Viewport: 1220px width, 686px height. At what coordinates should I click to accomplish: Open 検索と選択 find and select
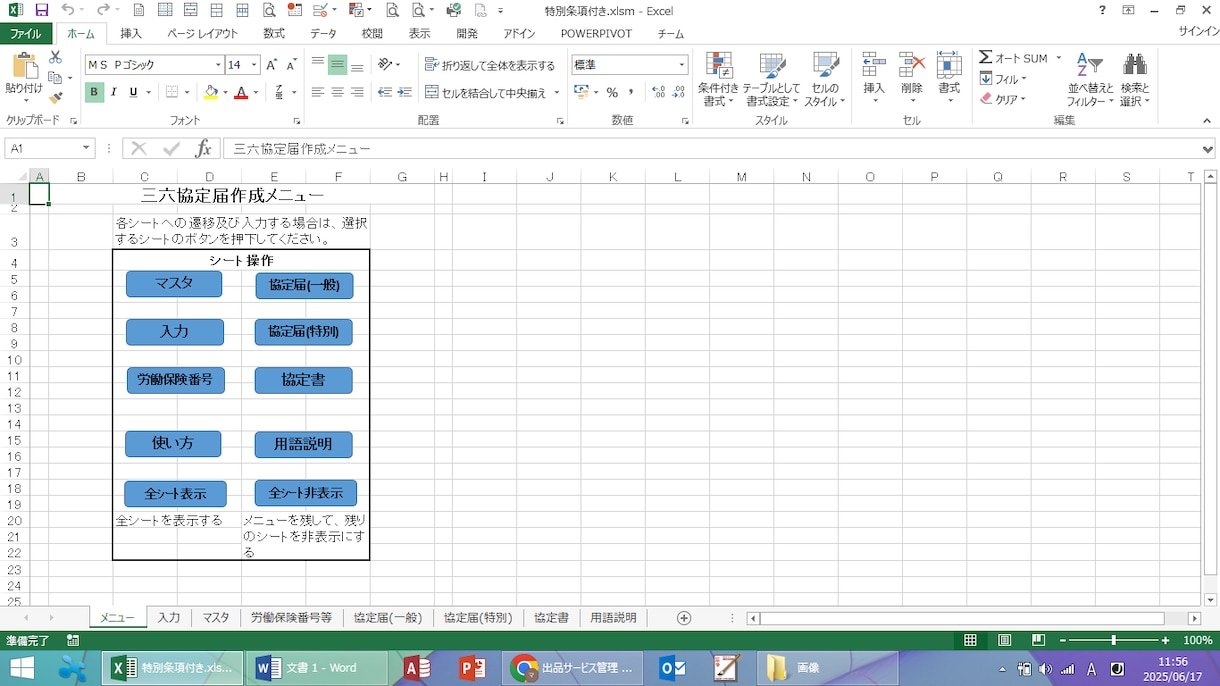(1135, 80)
